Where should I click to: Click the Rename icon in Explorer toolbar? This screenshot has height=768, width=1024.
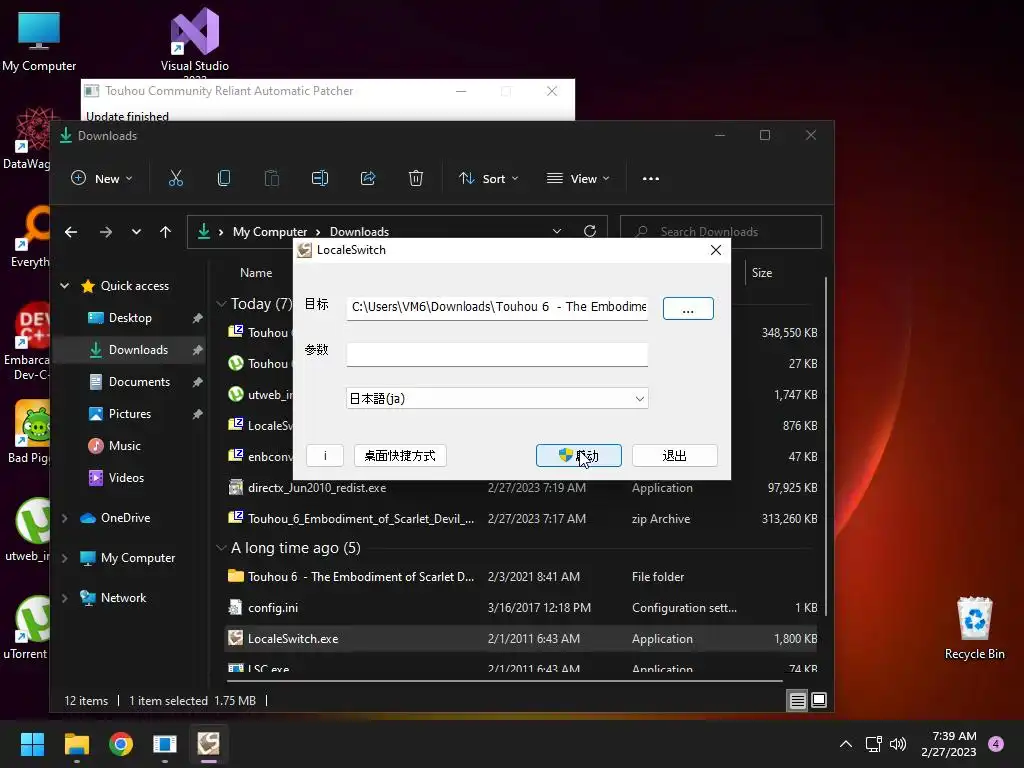pos(320,178)
